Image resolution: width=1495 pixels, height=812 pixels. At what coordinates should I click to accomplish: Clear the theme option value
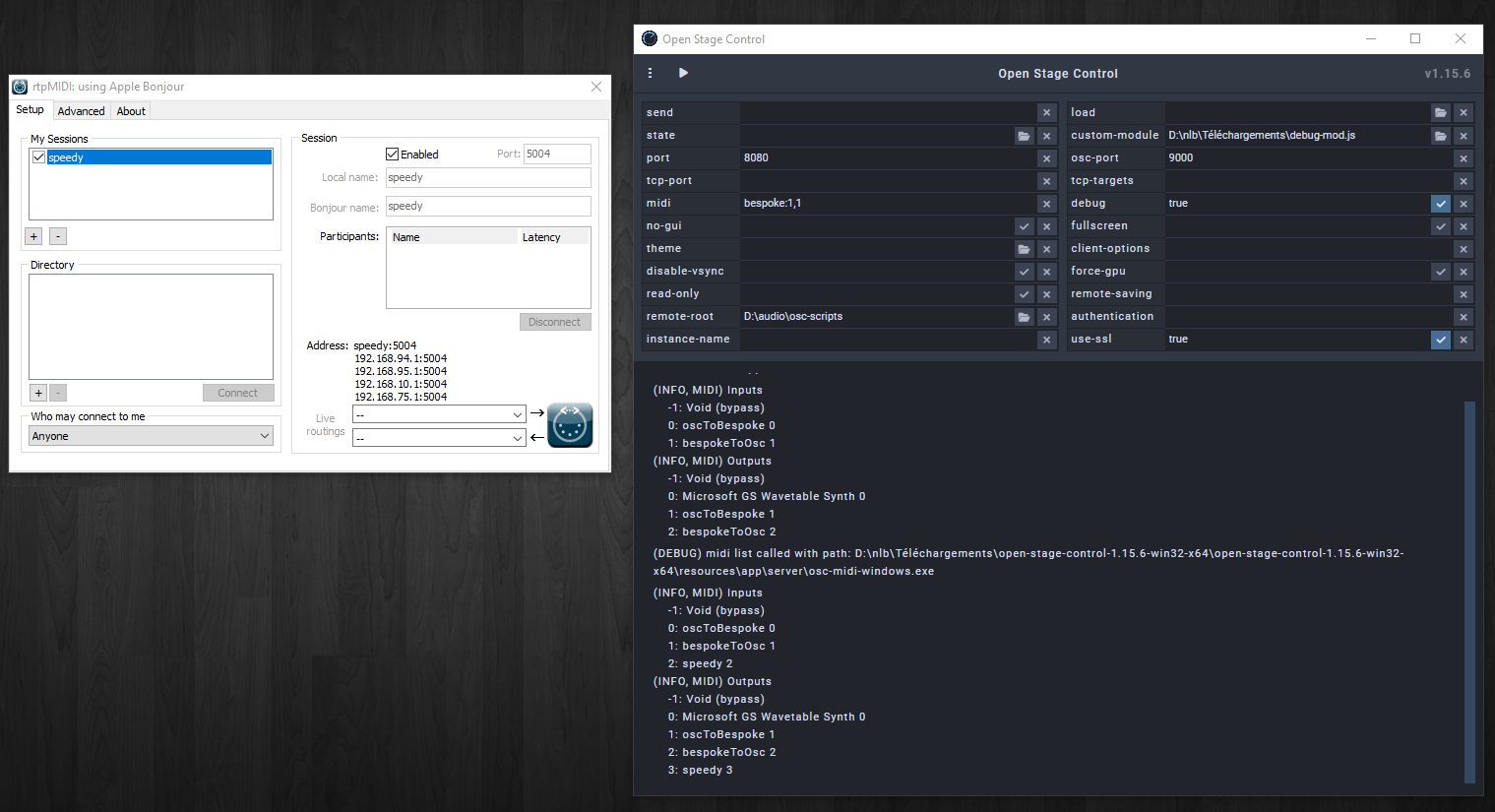tap(1047, 249)
